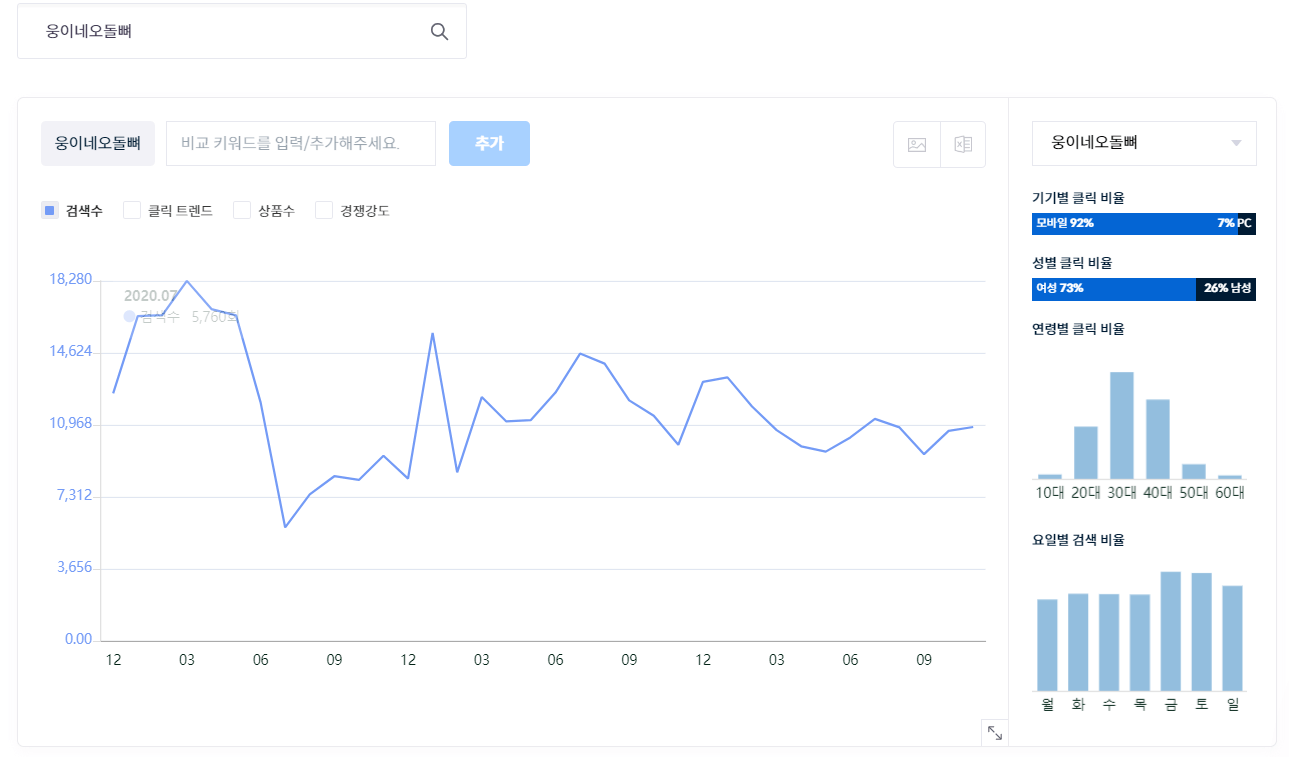Click the 7,312 y-axis label

[x=73, y=495]
